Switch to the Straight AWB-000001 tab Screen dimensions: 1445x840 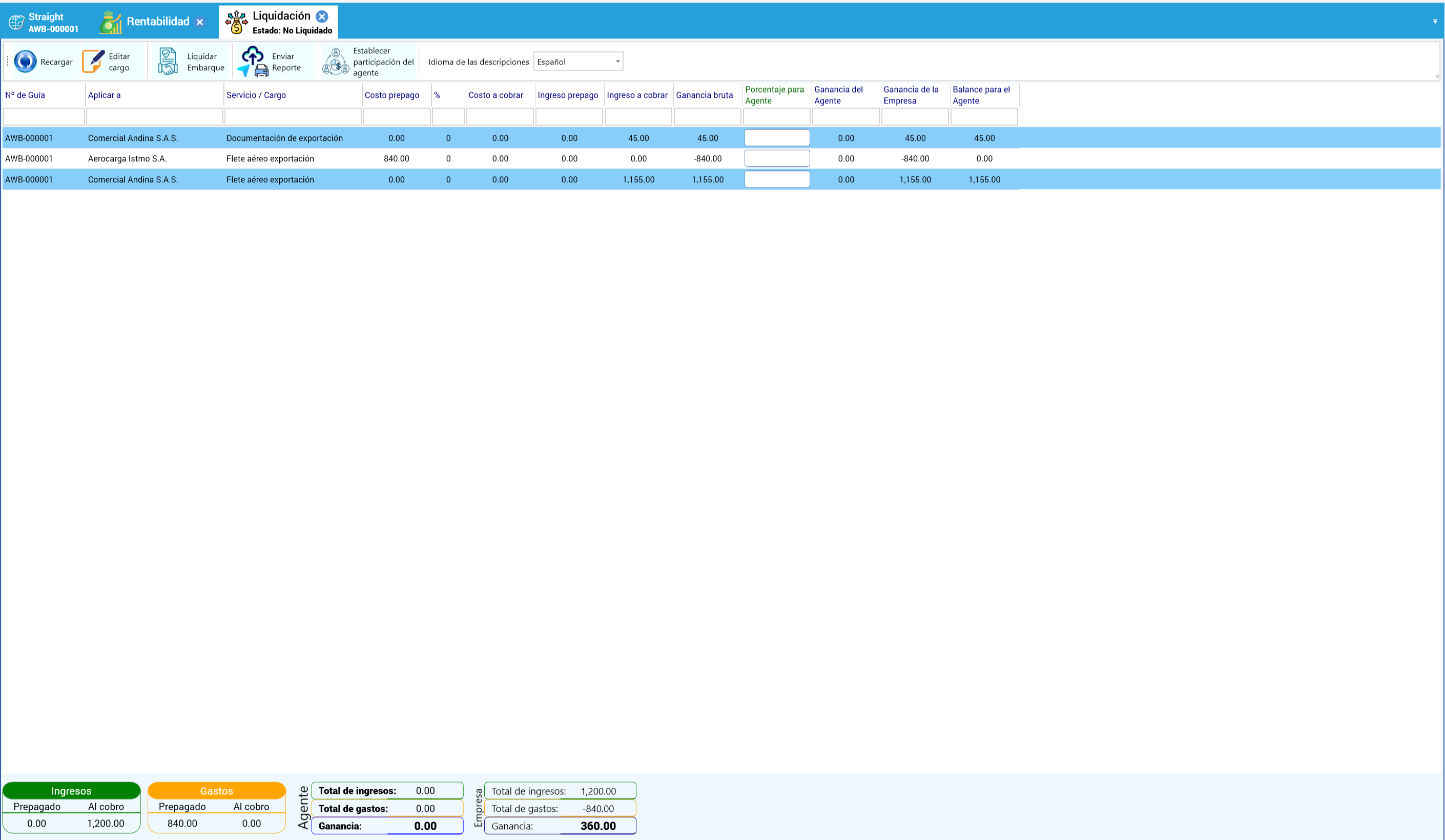coord(53,23)
